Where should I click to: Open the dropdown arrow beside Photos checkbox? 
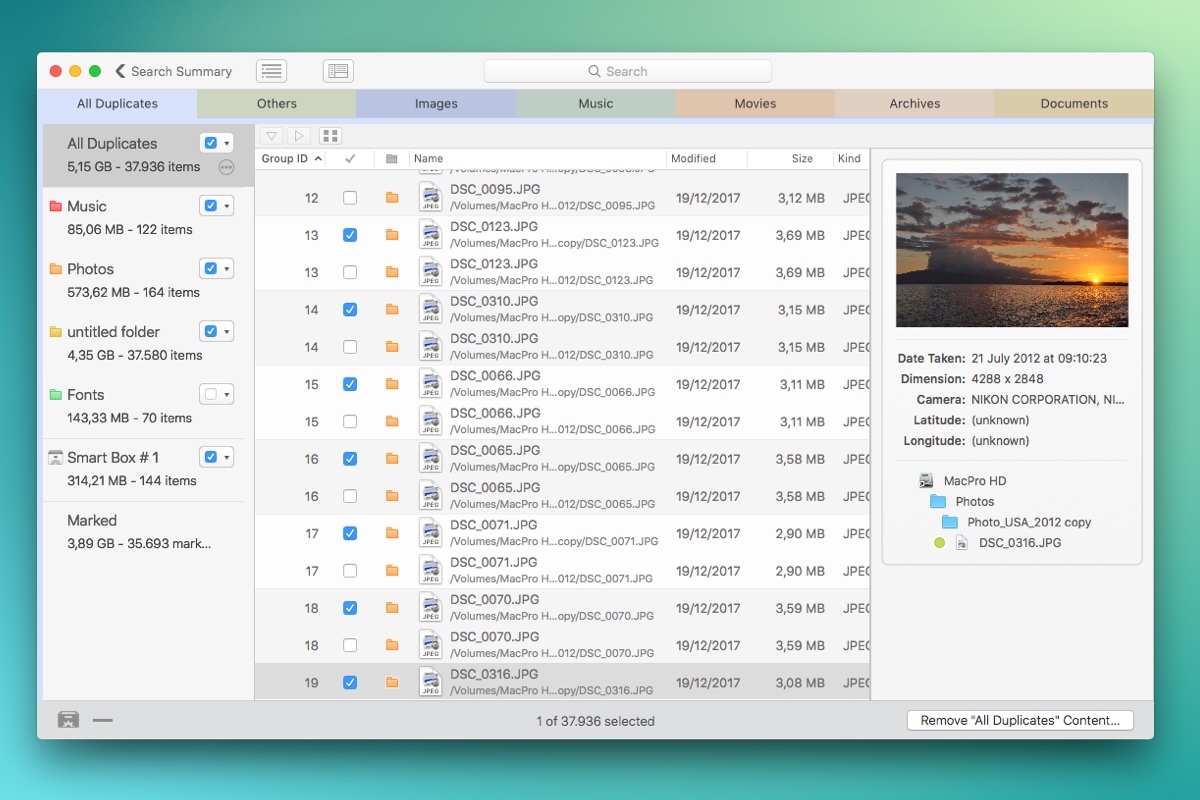coord(227,269)
